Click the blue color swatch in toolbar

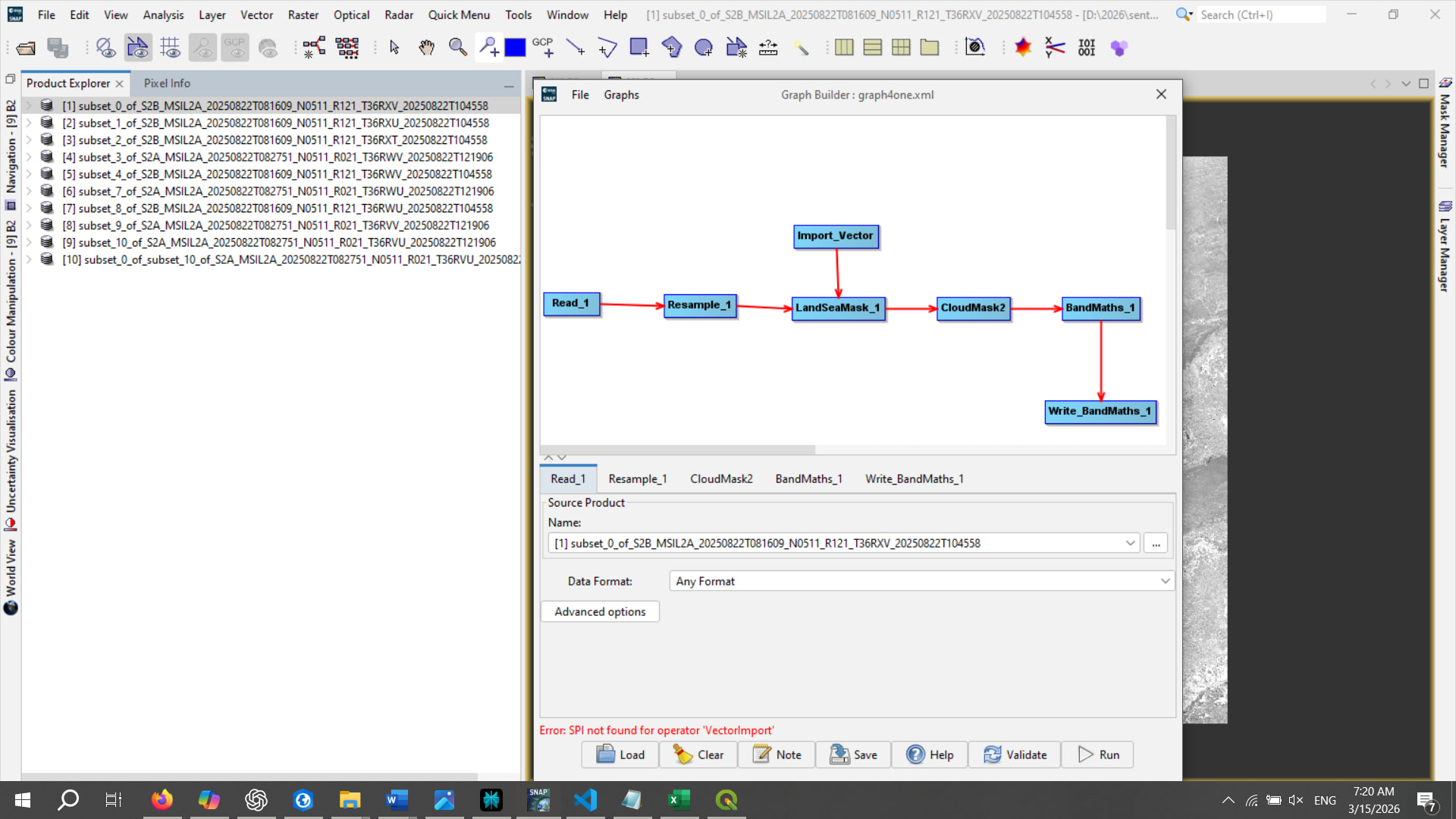pyautogui.click(x=515, y=48)
